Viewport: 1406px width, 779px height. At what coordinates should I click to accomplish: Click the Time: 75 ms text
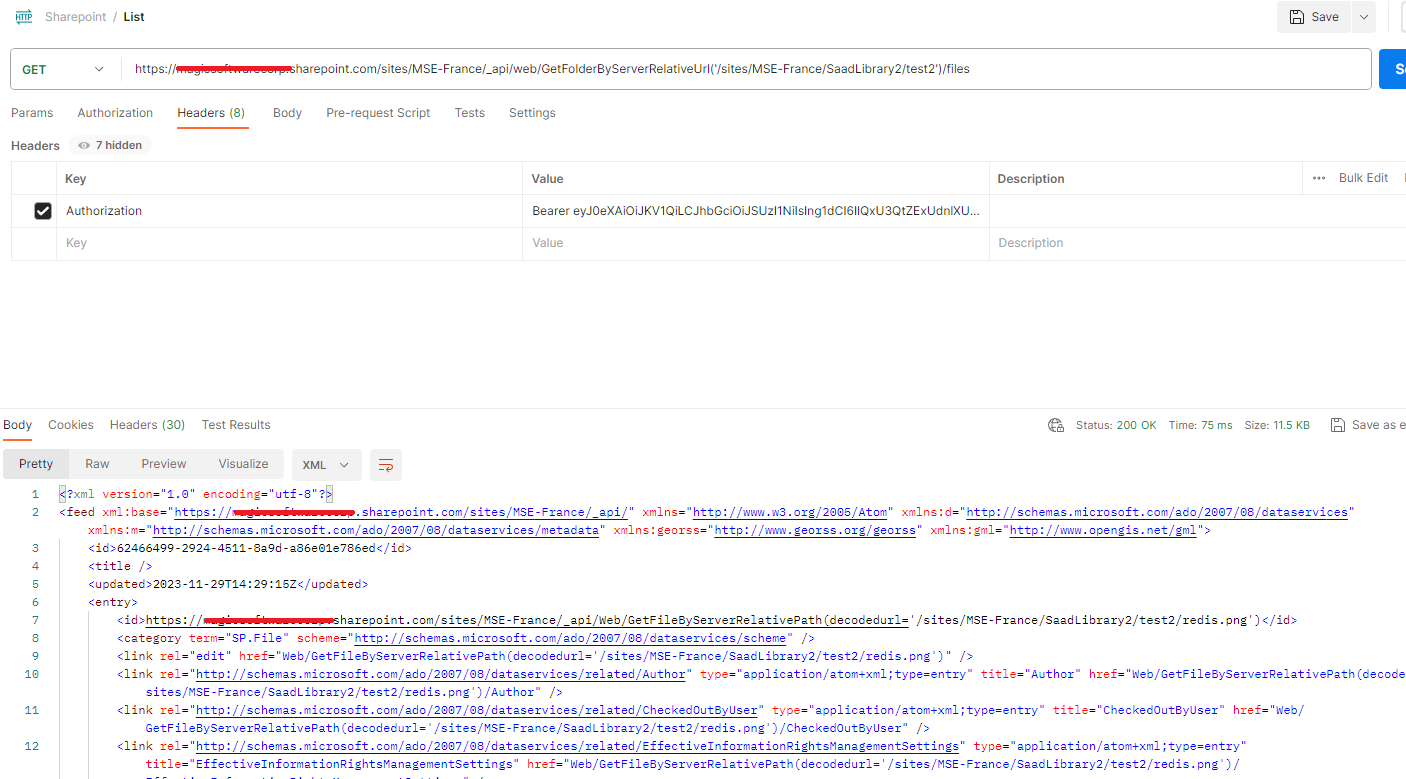tap(1200, 425)
